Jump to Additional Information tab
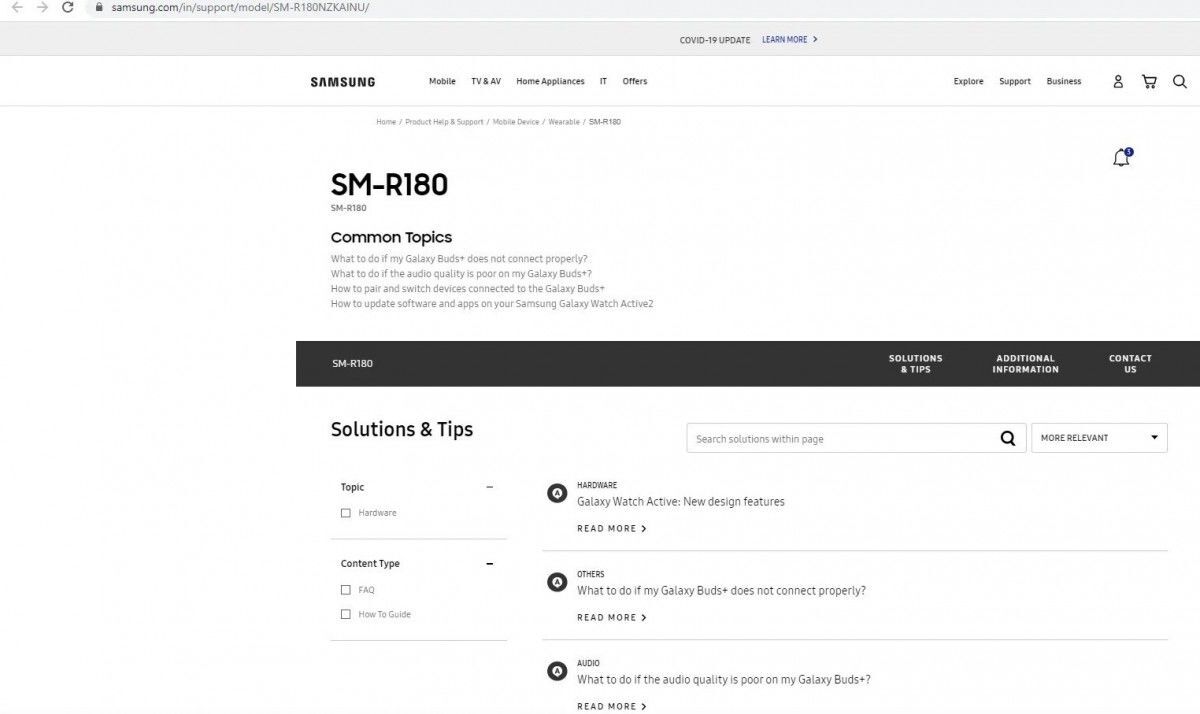 tap(1025, 364)
